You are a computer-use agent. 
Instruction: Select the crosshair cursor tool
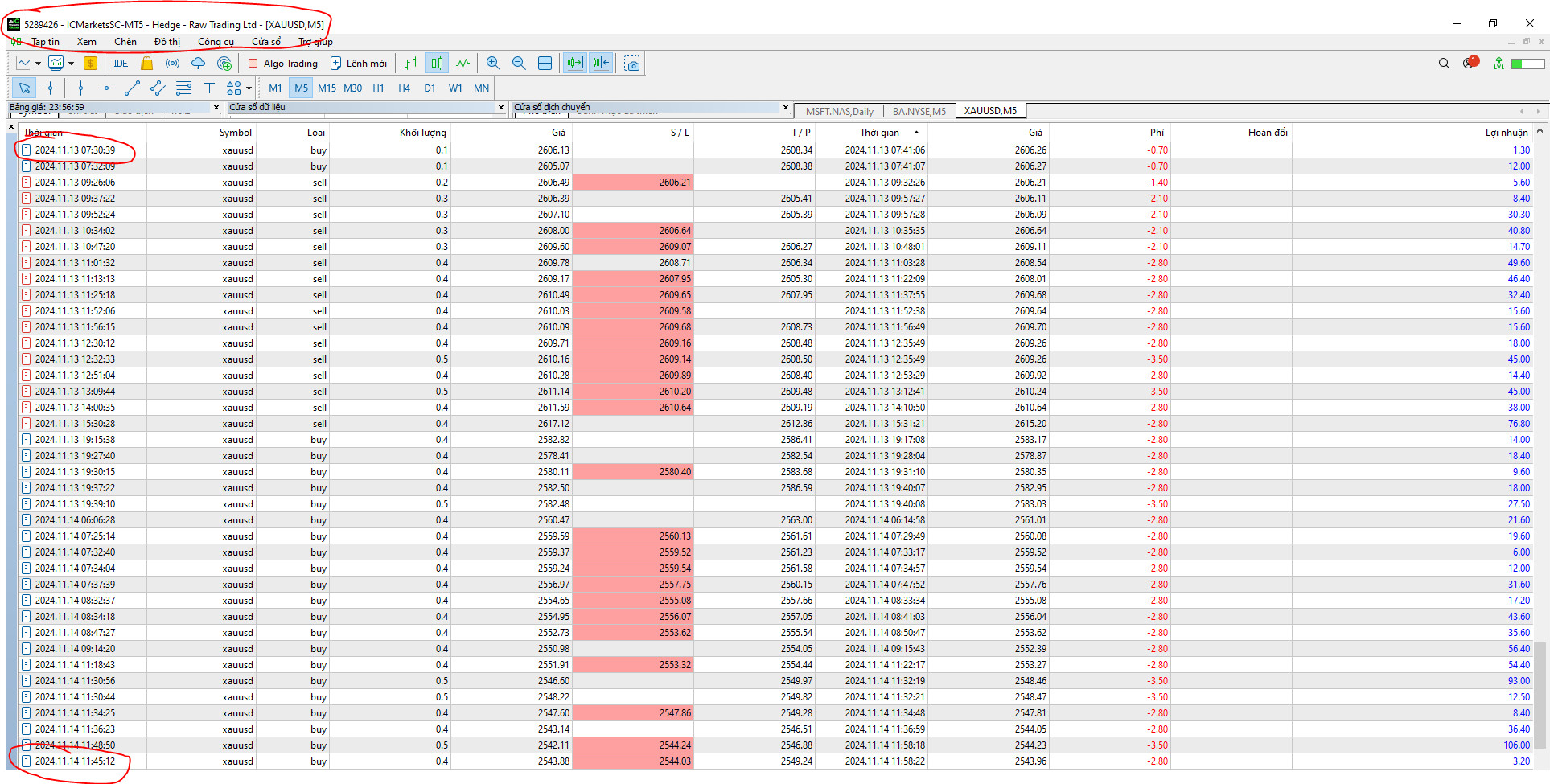click(50, 88)
